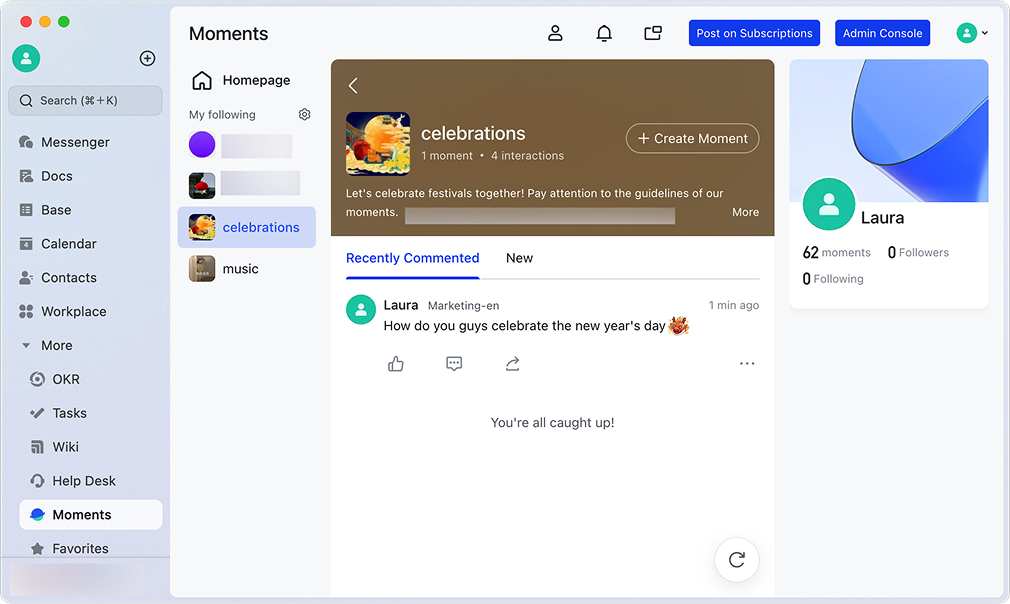Viewport: 1010px width, 604px height.
Task: Click the plus icon beside the avatar
Action: pyautogui.click(x=147, y=58)
